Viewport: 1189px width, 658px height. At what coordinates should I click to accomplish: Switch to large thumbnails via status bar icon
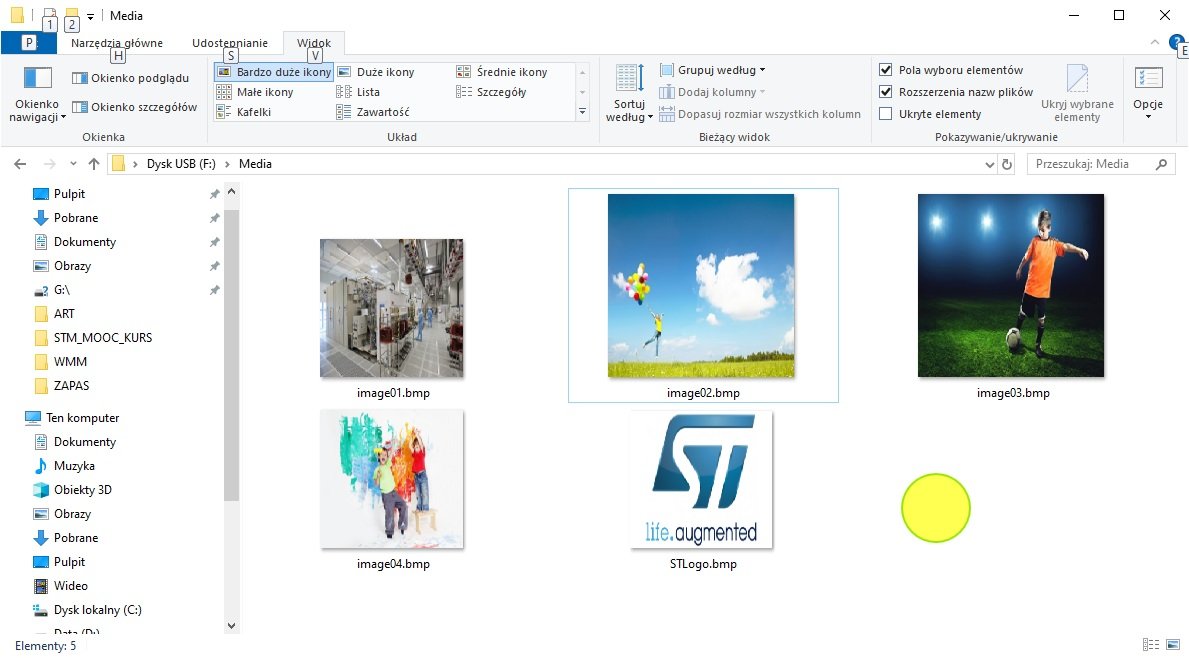pyautogui.click(x=1172, y=645)
